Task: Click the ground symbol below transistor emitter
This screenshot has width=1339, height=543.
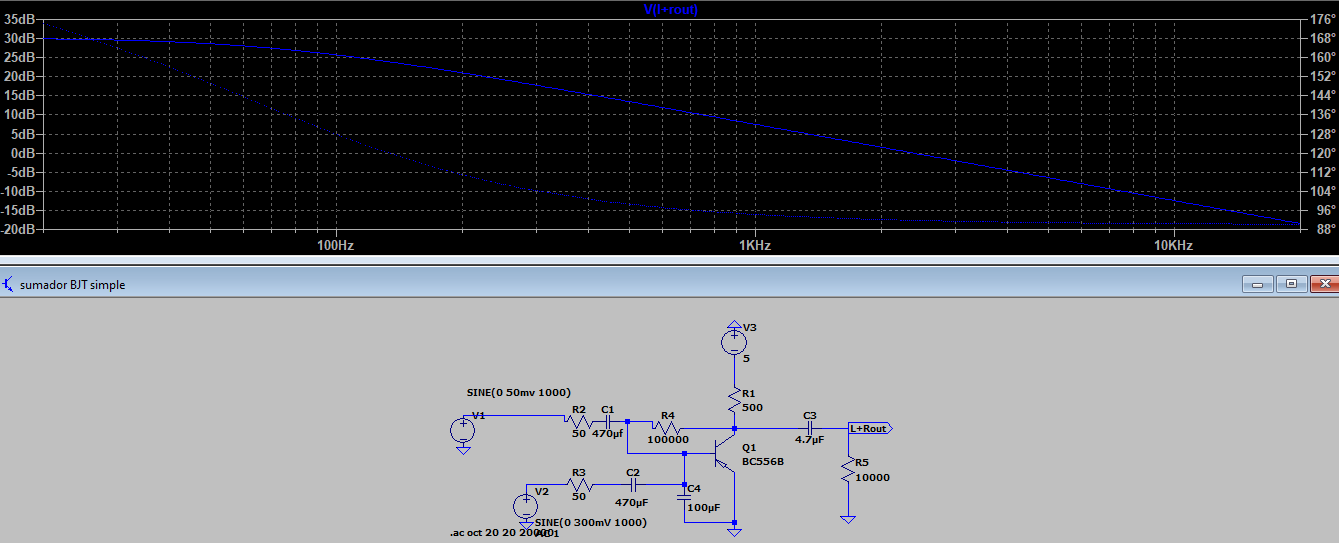Action: click(x=734, y=531)
